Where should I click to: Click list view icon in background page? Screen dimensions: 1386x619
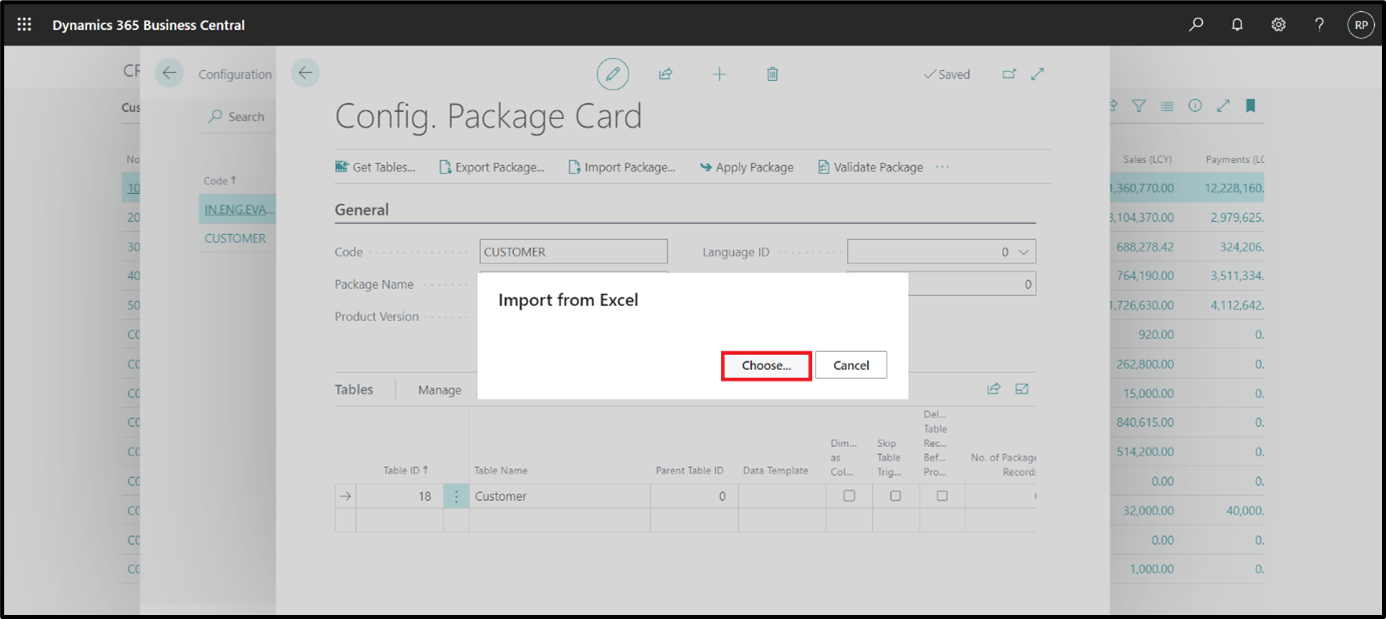(1167, 105)
